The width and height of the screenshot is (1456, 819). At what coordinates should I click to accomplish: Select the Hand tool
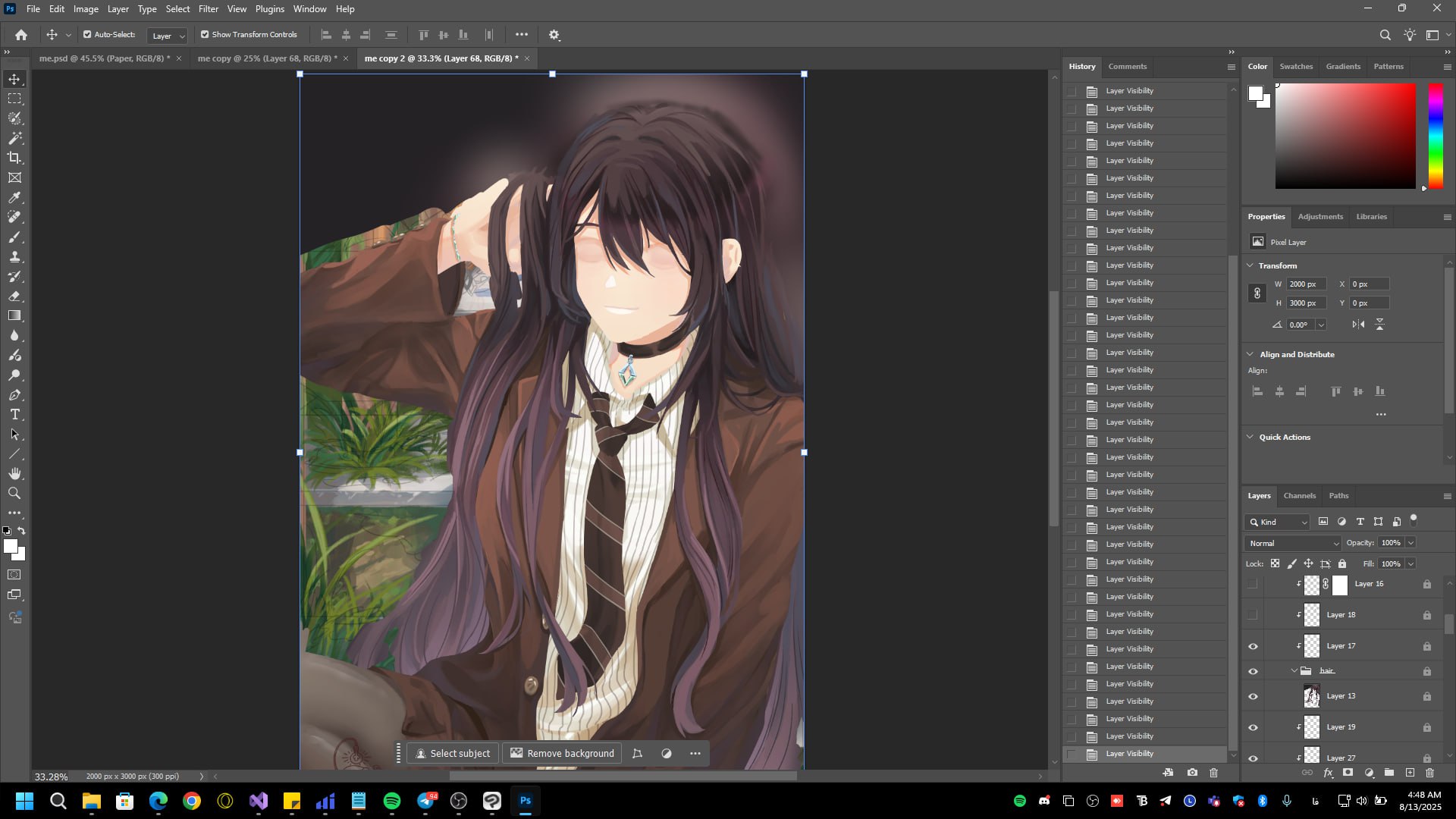tap(14, 474)
